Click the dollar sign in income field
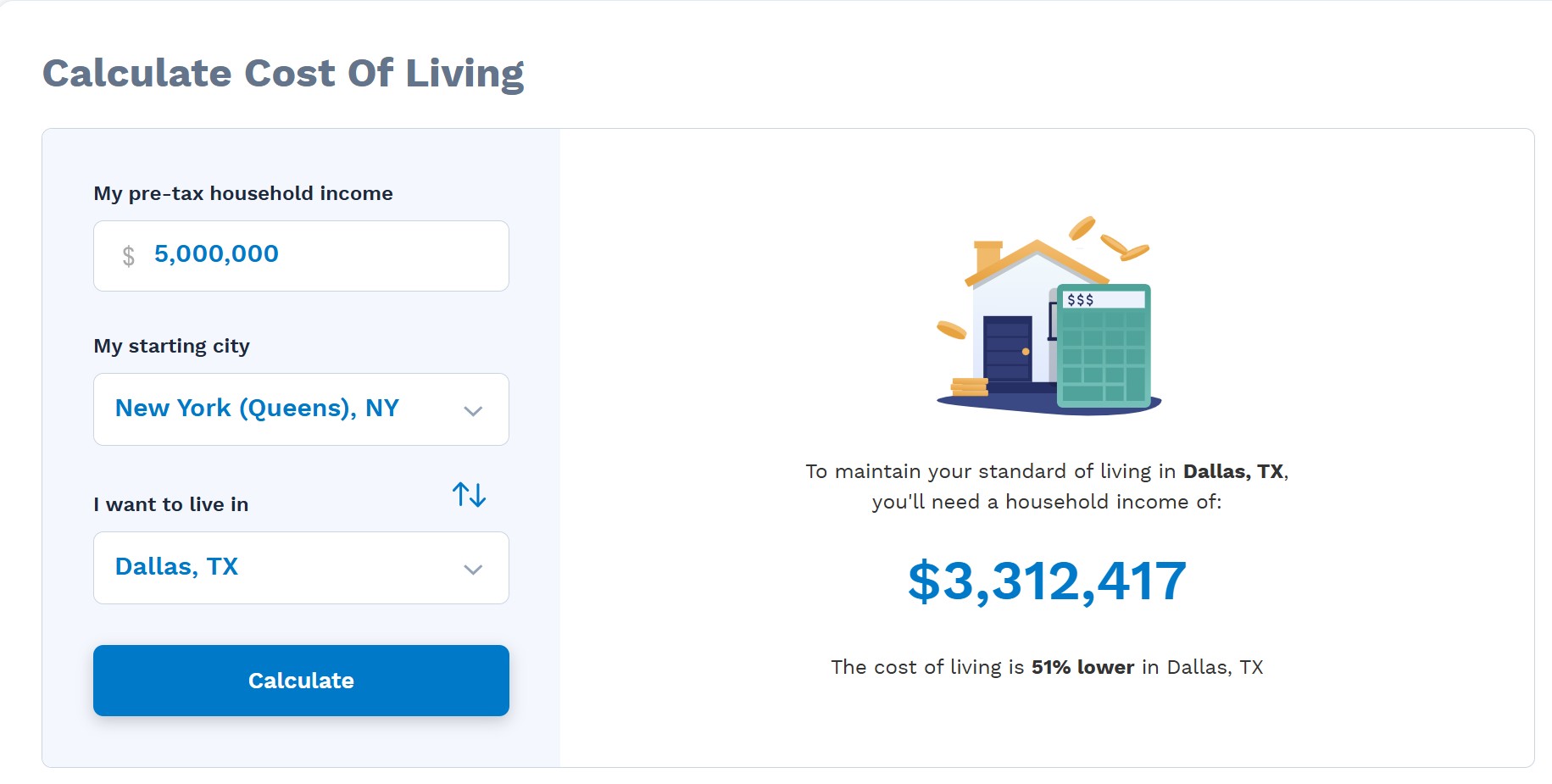The width and height of the screenshot is (1552, 784). coord(128,255)
